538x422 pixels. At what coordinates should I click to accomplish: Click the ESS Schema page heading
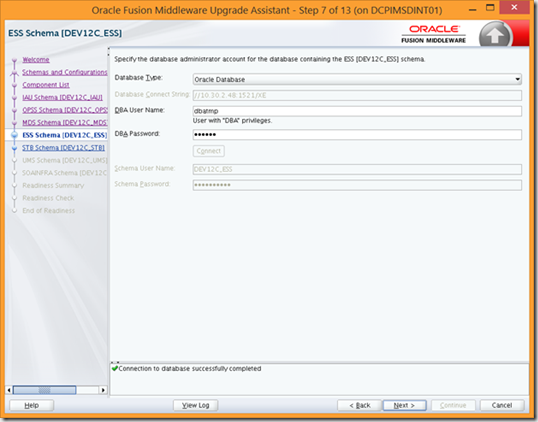[x=65, y=33]
